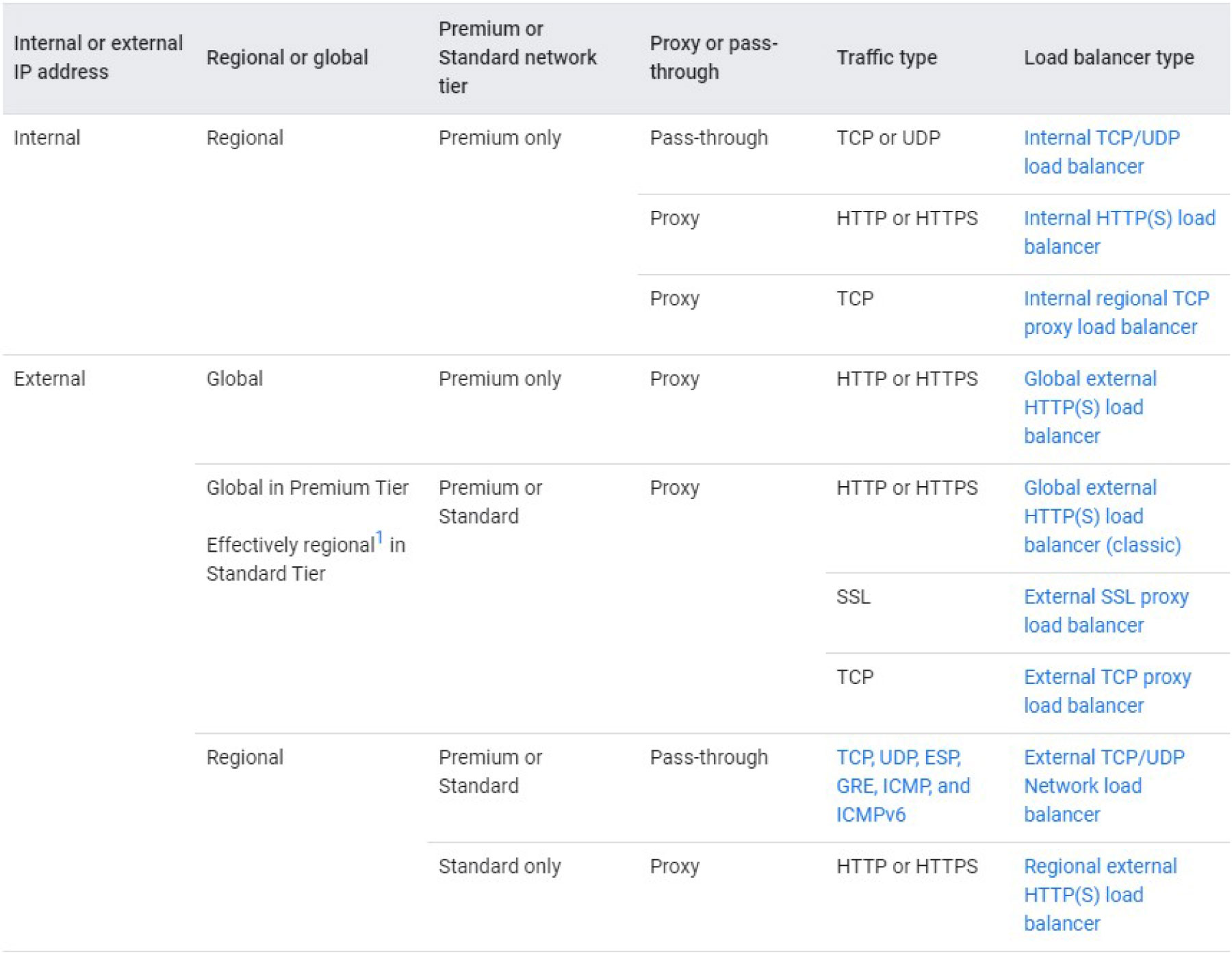Click the Standard only cell
This screenshot has height=955, width=1232.
click(x=499, y=867)
